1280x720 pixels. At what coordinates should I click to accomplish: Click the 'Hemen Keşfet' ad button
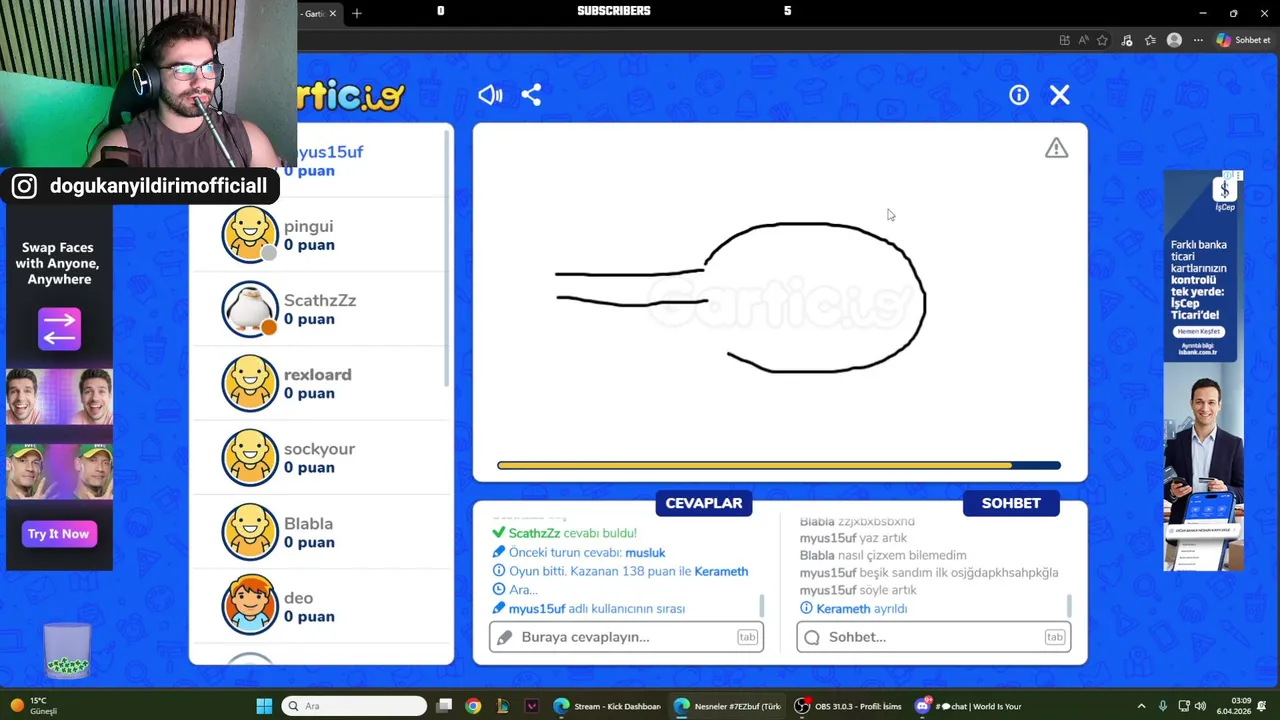click(1200, 331)
